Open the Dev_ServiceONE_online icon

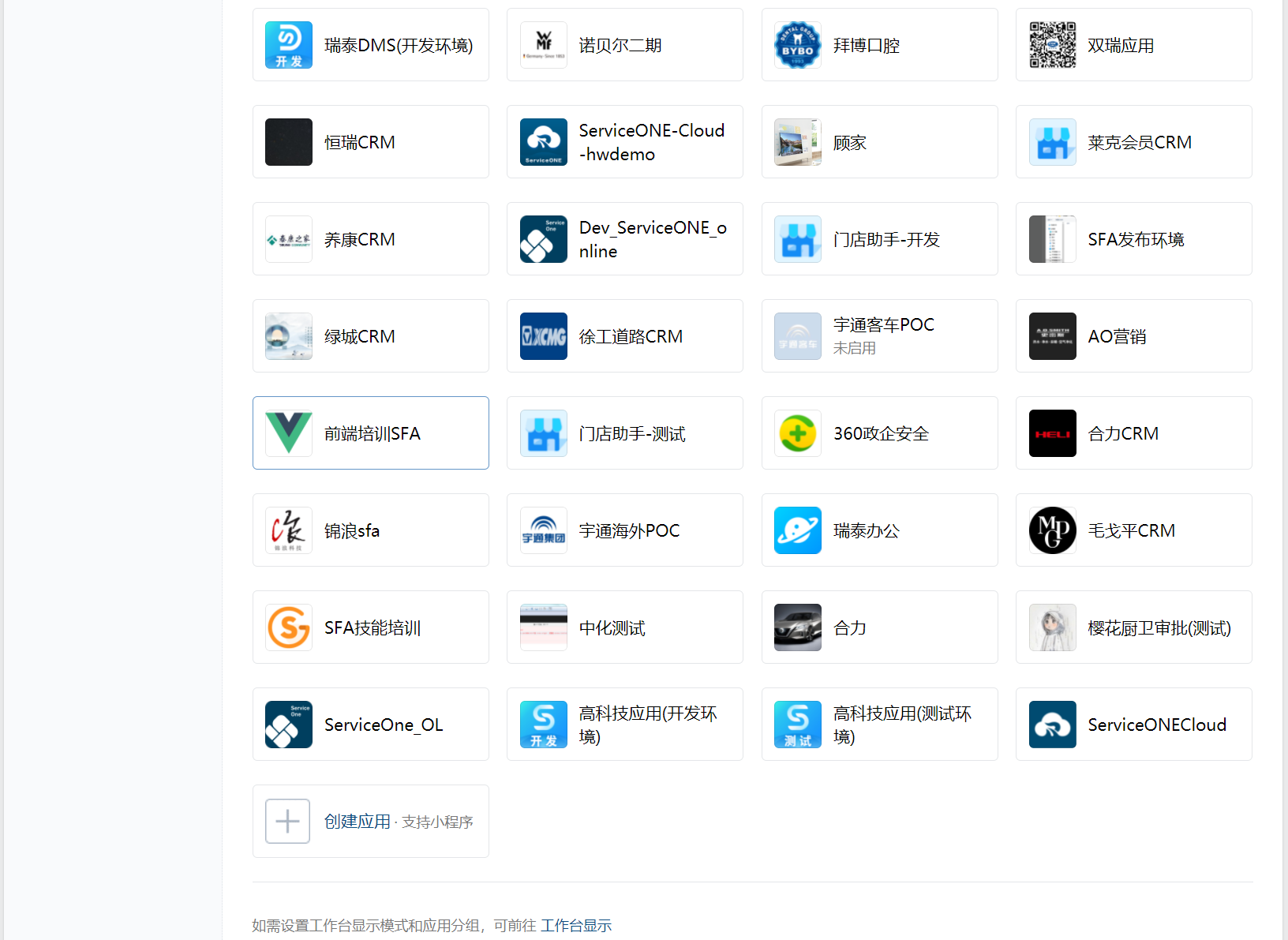coord(544,239)
